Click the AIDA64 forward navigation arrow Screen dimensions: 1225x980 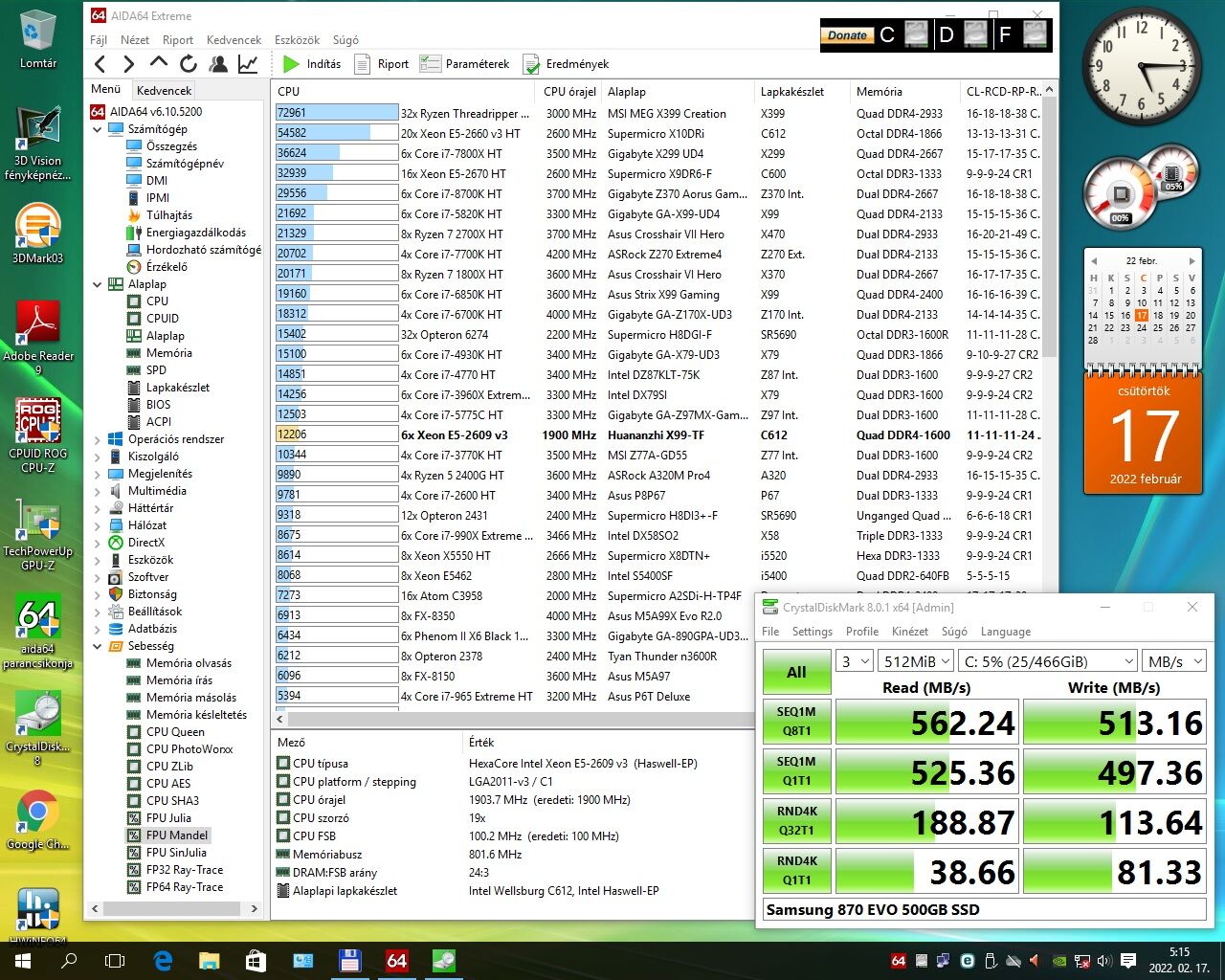tap(129, 64)
